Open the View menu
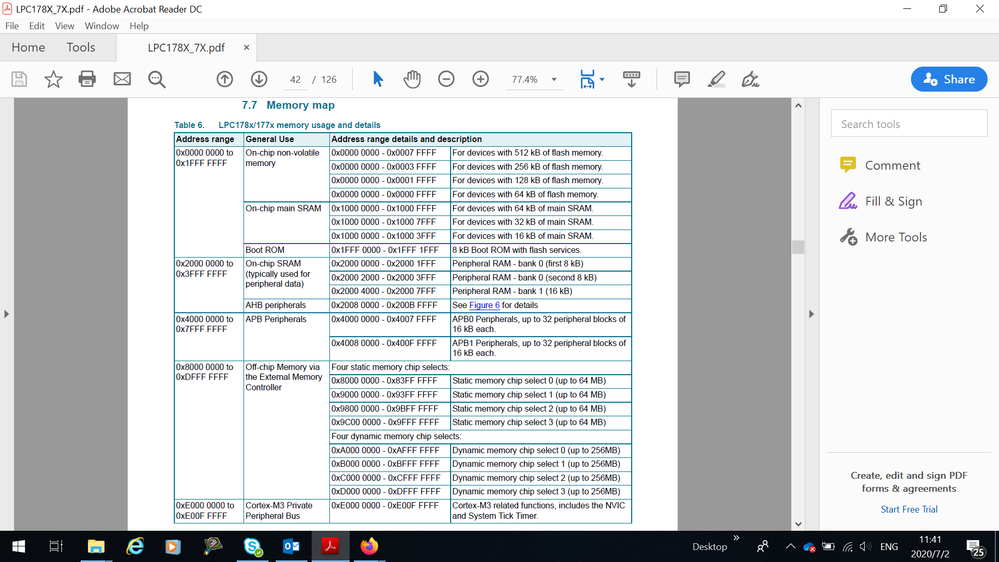 (64, 26)
